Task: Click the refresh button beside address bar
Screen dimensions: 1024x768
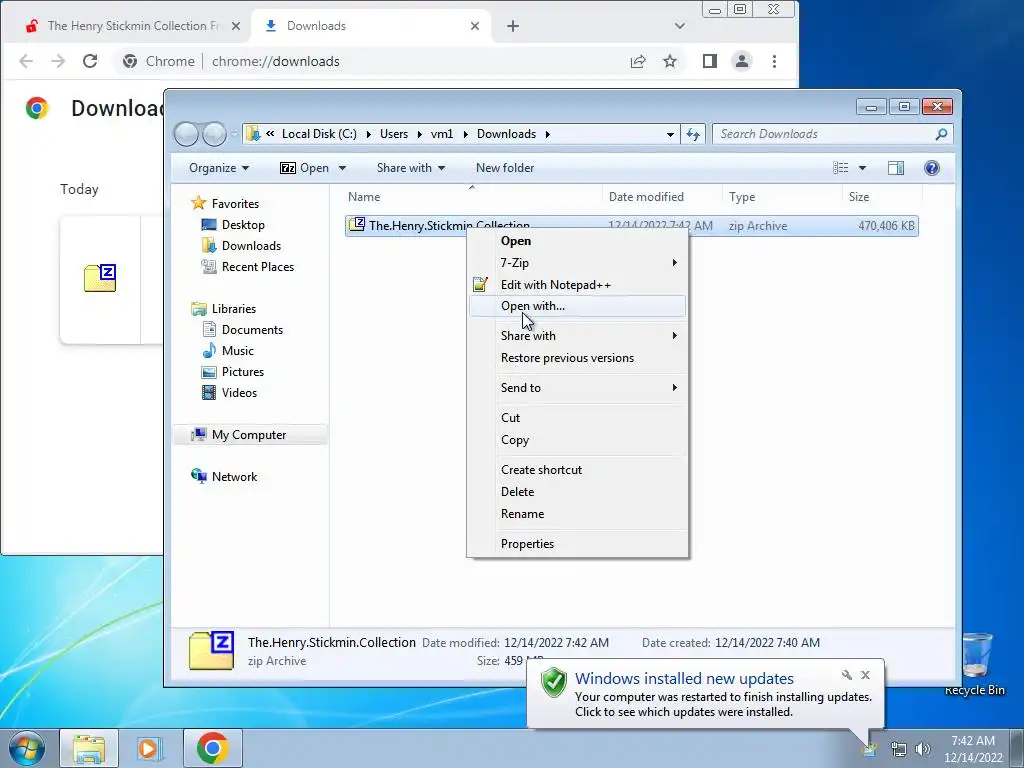Action: click(x=693, y=134)
